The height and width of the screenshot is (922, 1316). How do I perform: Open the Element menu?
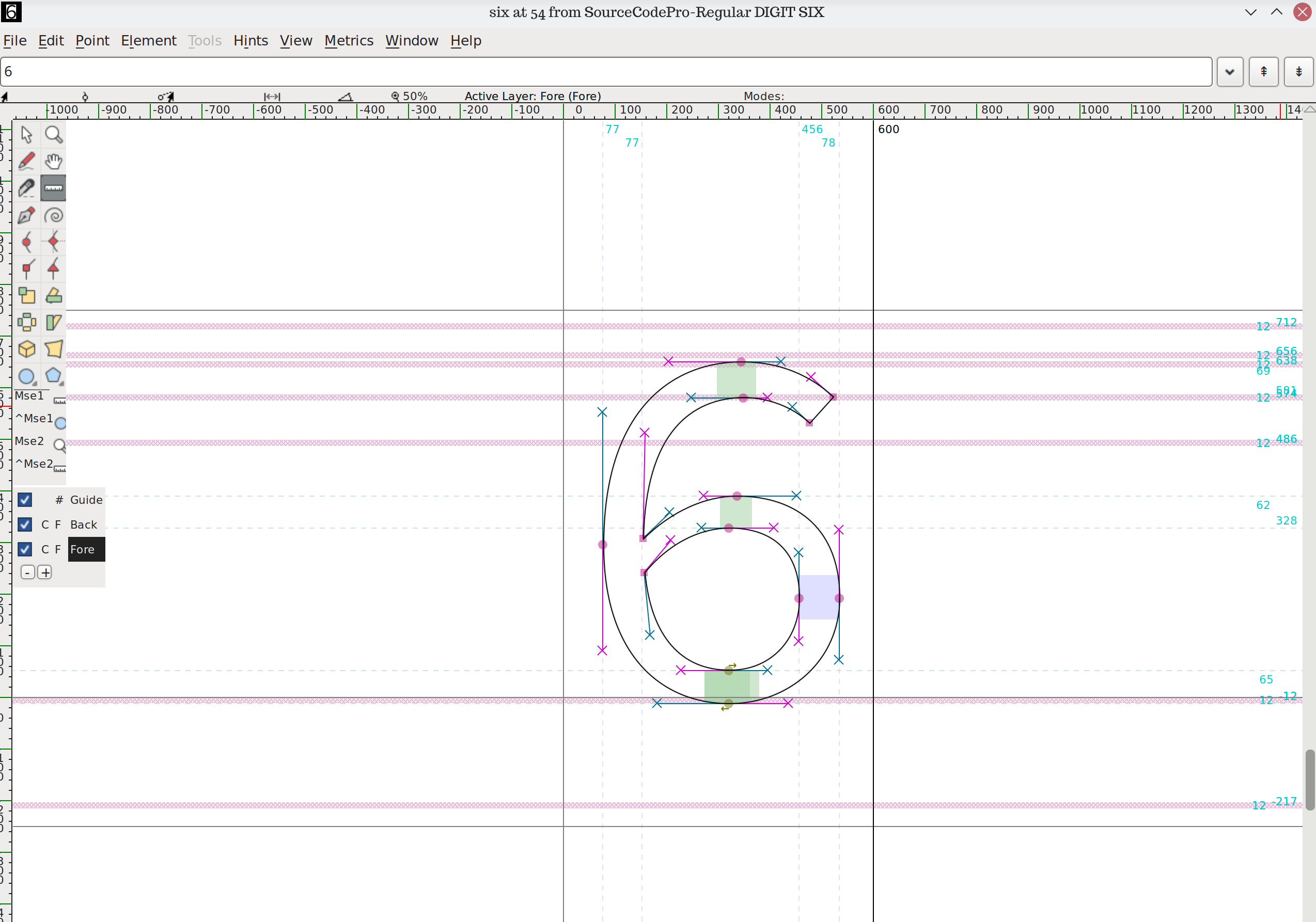148,41
